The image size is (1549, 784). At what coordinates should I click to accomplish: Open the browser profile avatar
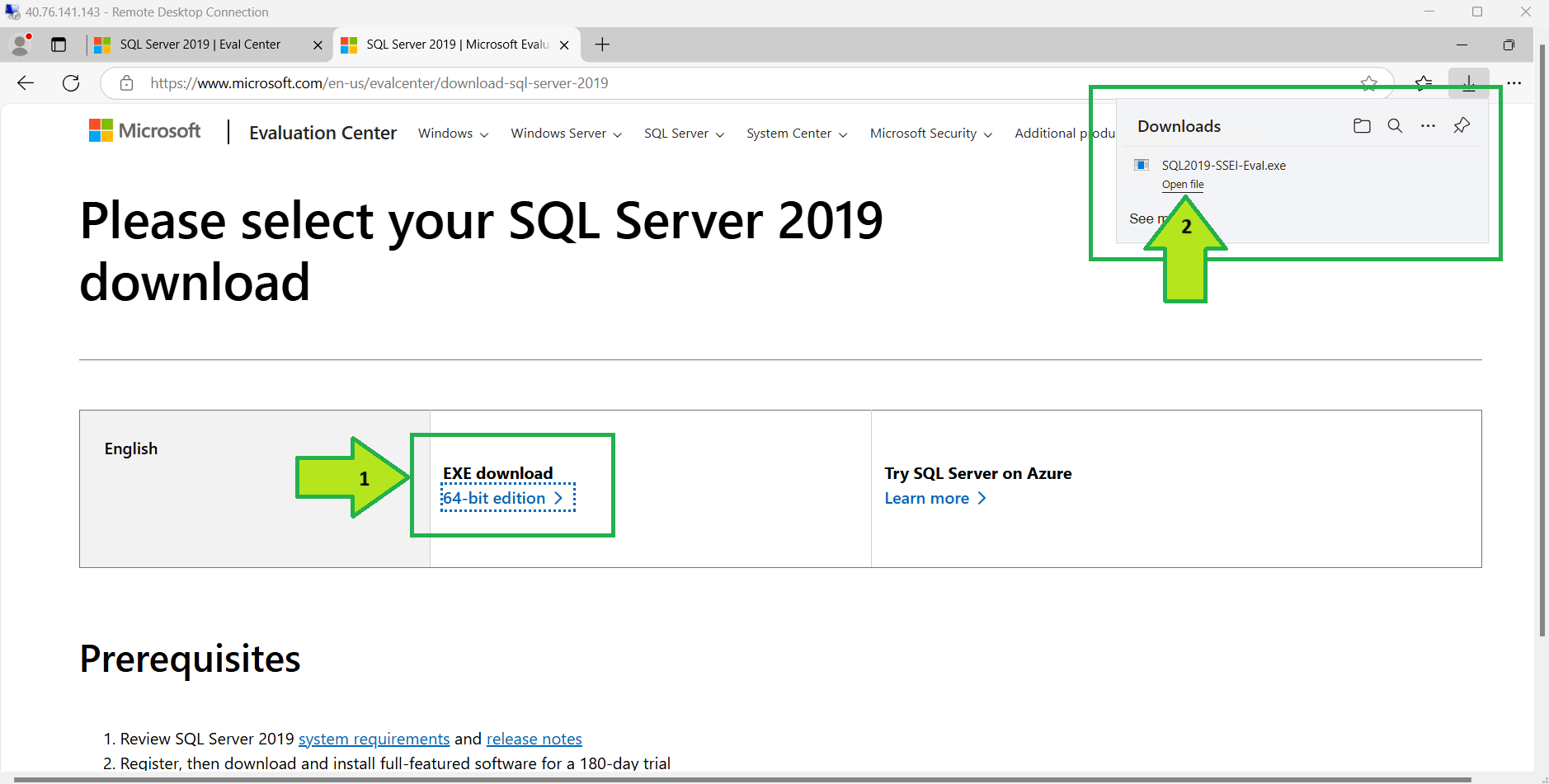click(x=21, y=45)
